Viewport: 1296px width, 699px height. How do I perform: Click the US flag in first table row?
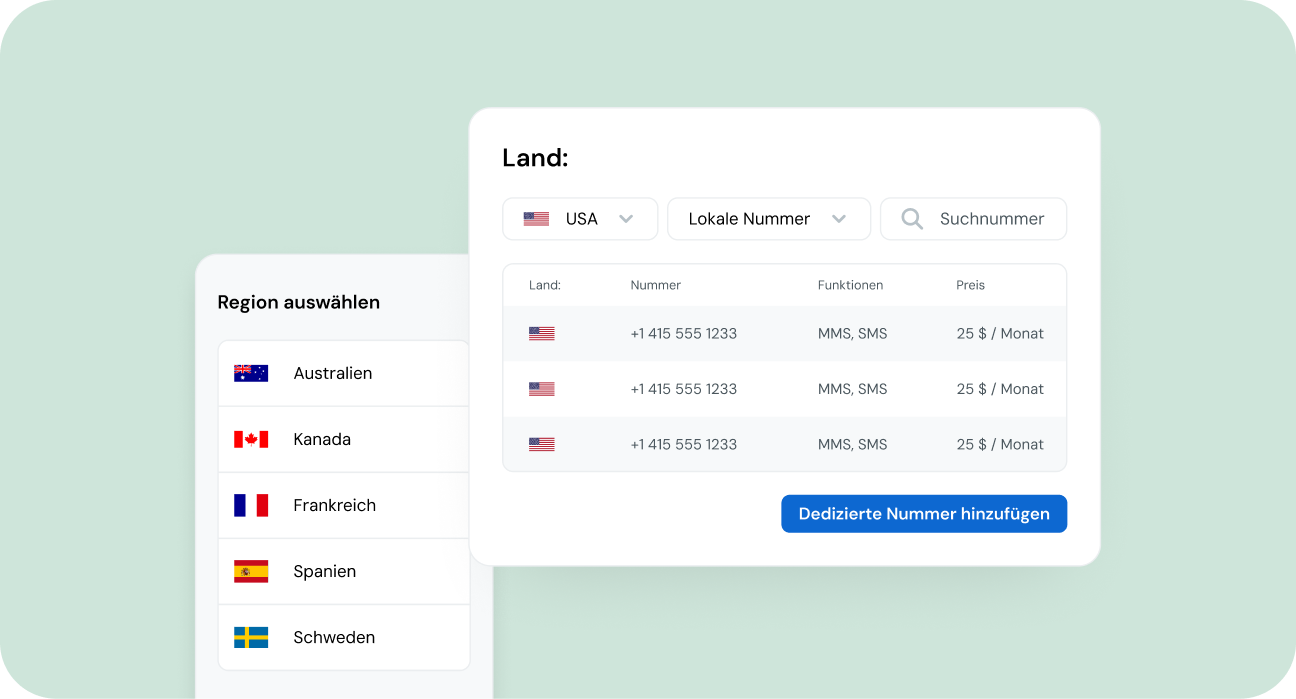(x=541, y=334)
